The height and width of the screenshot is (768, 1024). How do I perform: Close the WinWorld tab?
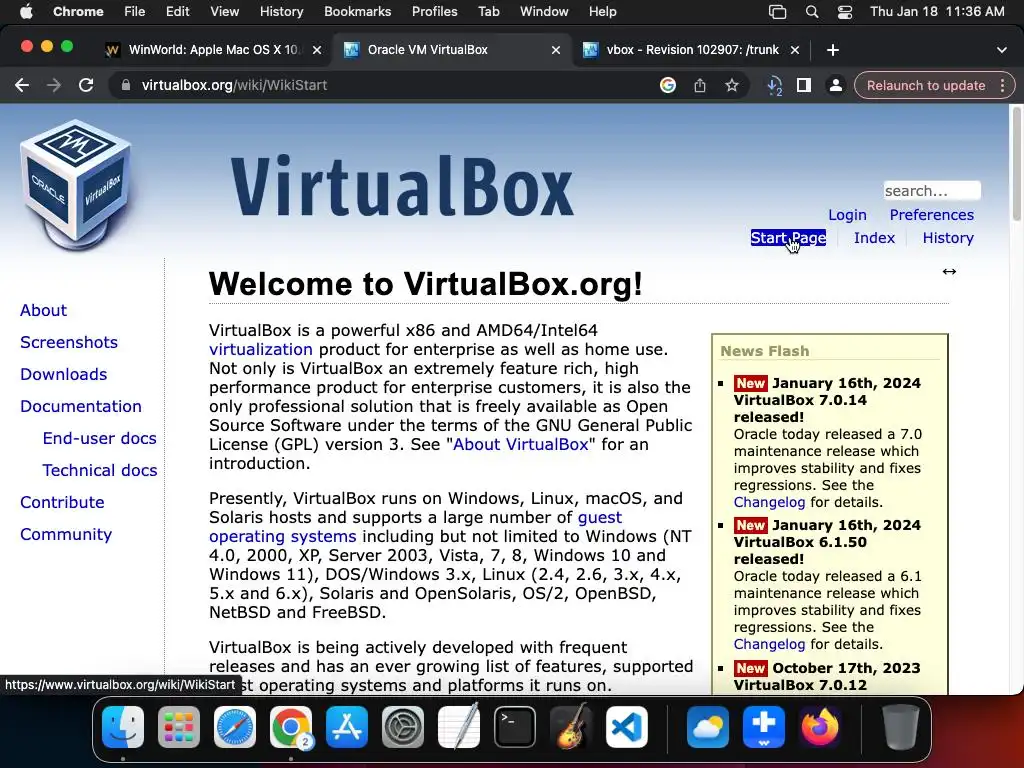[x=317, y=50]
